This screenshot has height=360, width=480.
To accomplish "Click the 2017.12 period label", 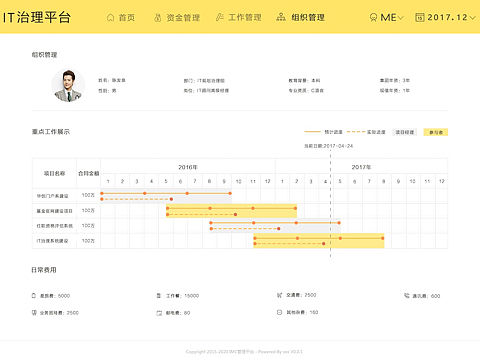I will pyautogui.click(x=448, y=17).
